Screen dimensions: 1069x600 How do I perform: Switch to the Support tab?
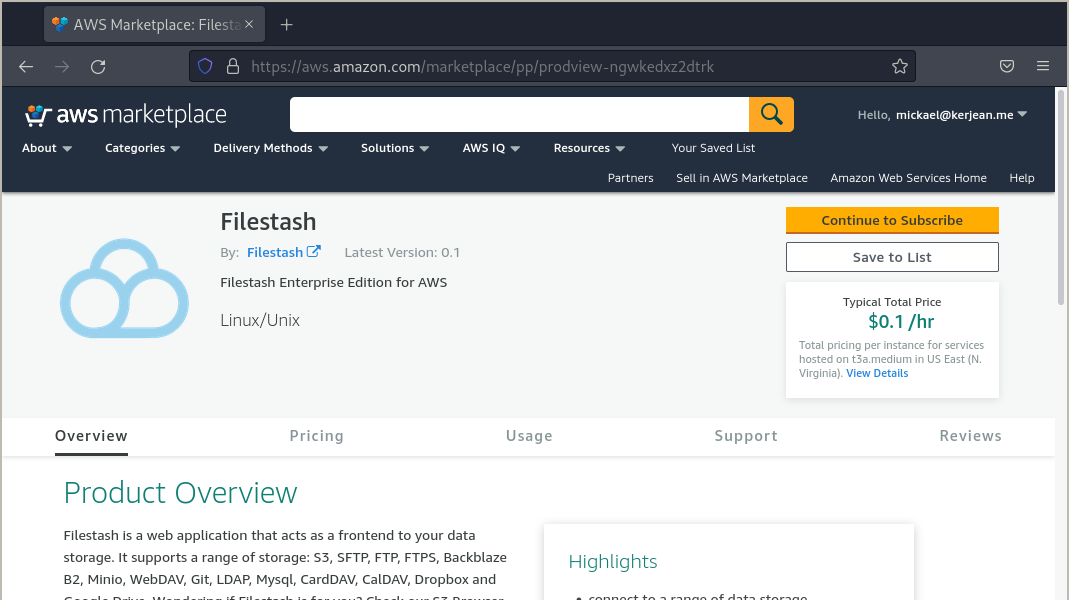(x=746, y=436)
